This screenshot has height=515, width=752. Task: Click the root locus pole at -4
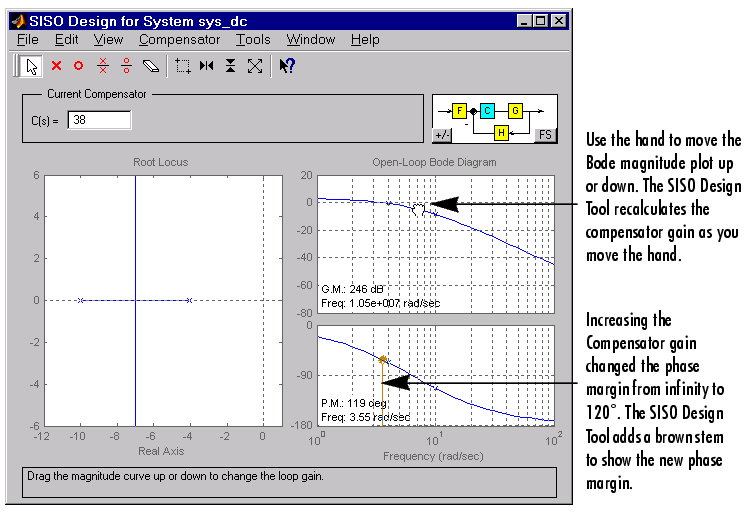click(x=190, y=301)
